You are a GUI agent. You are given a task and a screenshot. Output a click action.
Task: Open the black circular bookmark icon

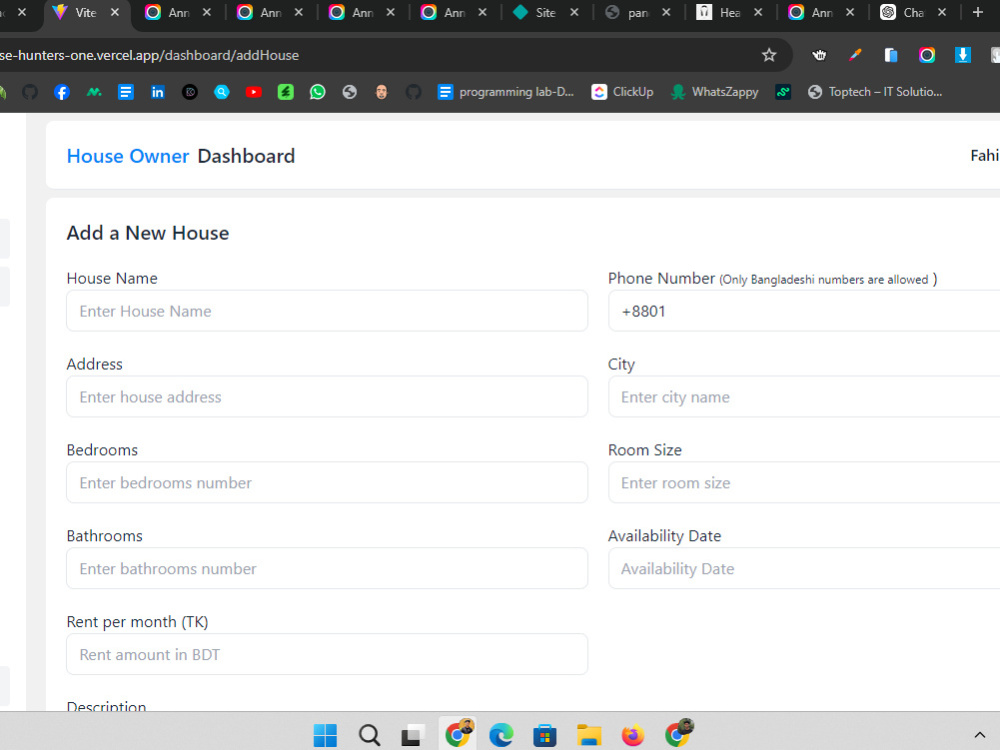[x=189, y=92]
